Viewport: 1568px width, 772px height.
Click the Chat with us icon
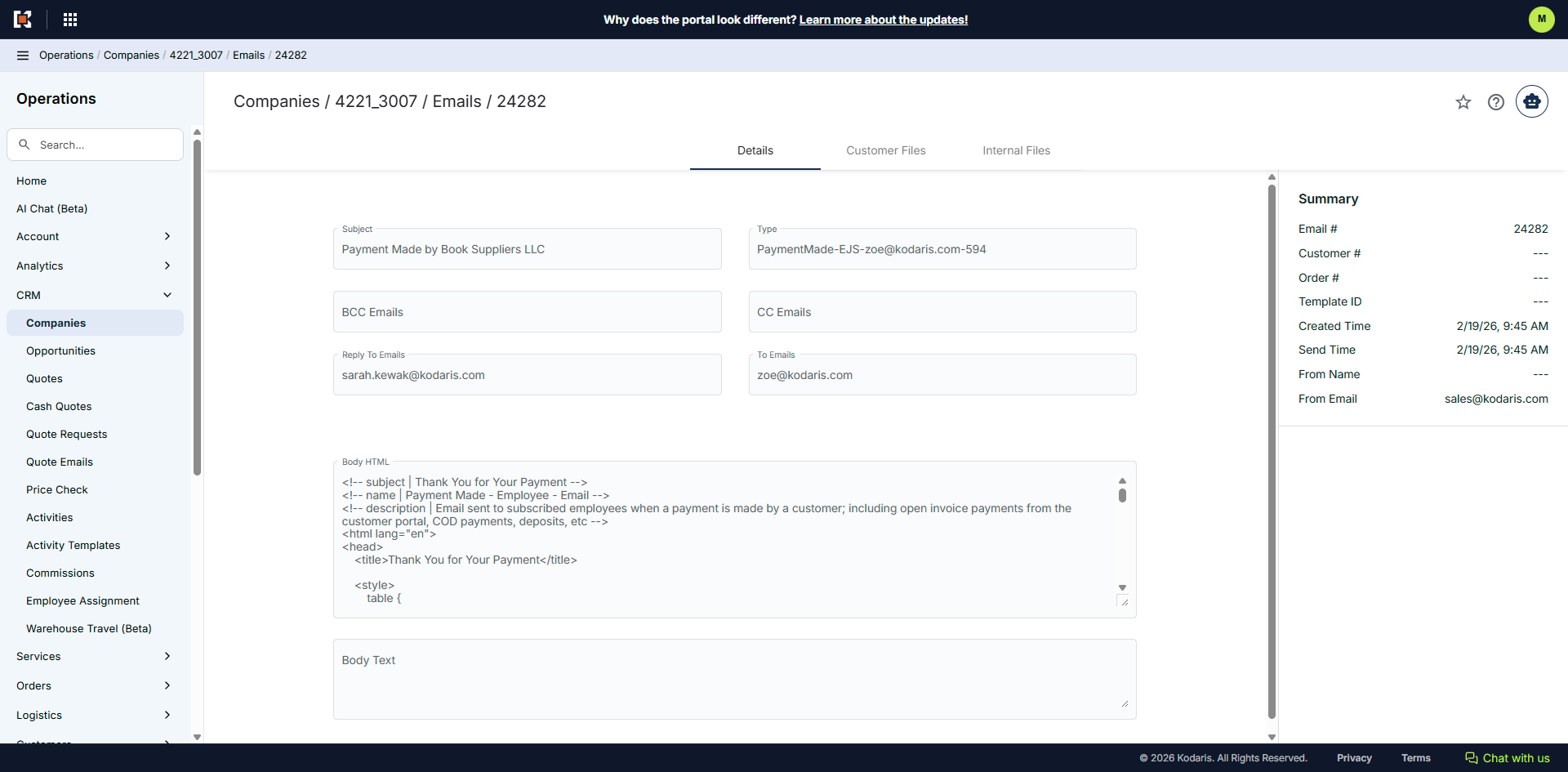tap(1472, 758)
